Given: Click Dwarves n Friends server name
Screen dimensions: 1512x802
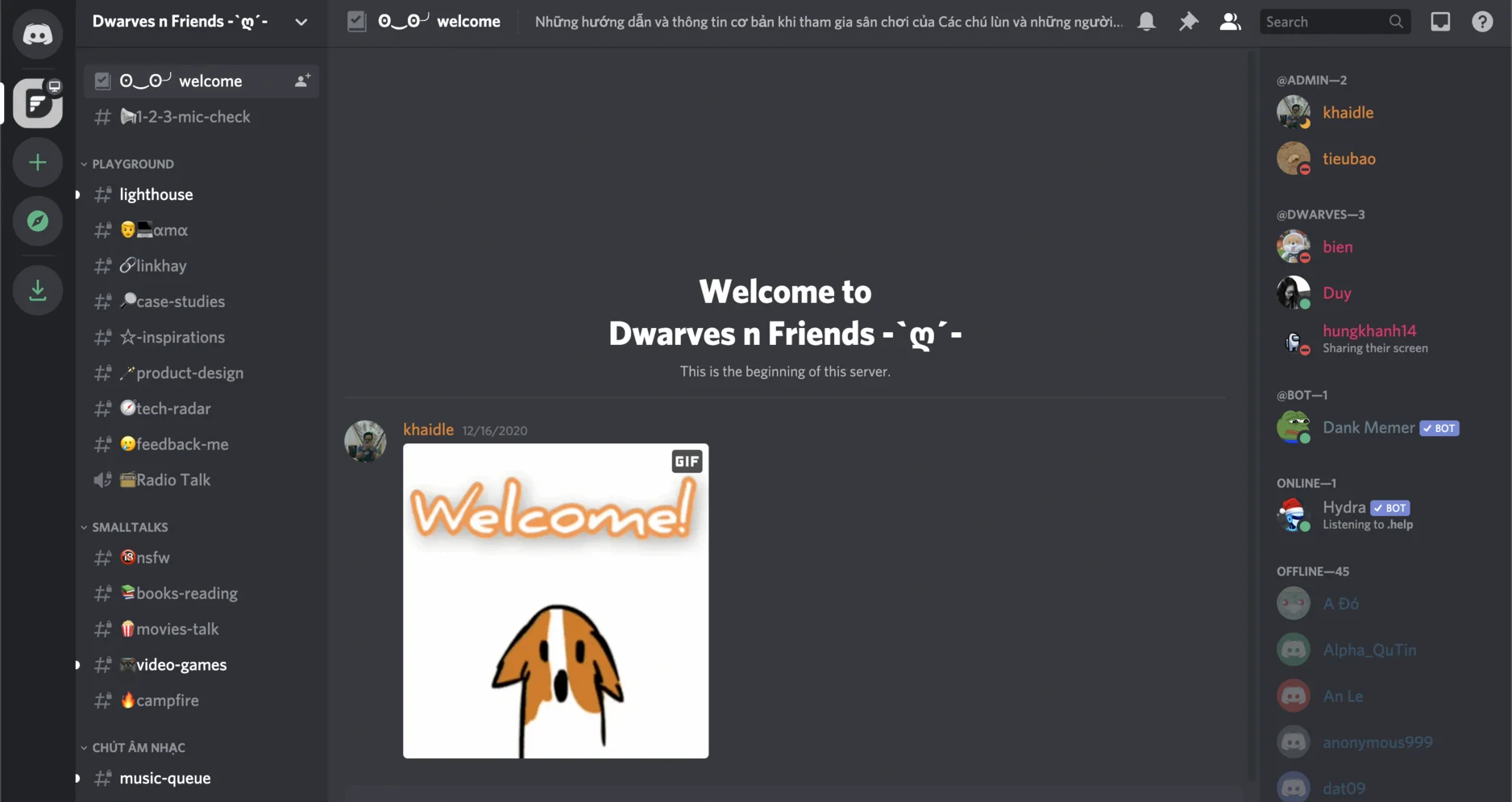Looking at the screenshot, I should click(x=180, y=22).
